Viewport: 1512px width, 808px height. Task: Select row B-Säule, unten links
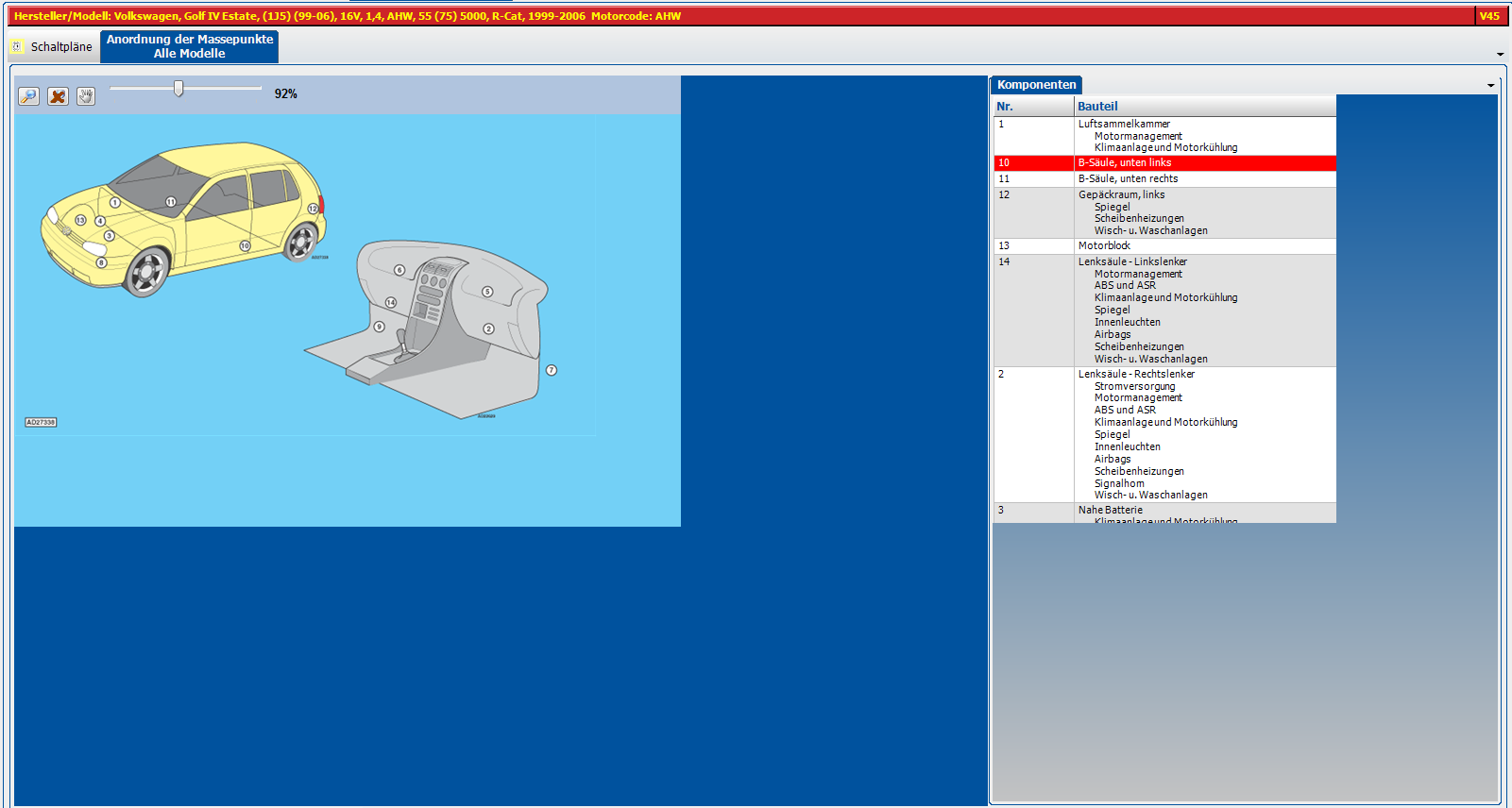(x=1165, y=163)
